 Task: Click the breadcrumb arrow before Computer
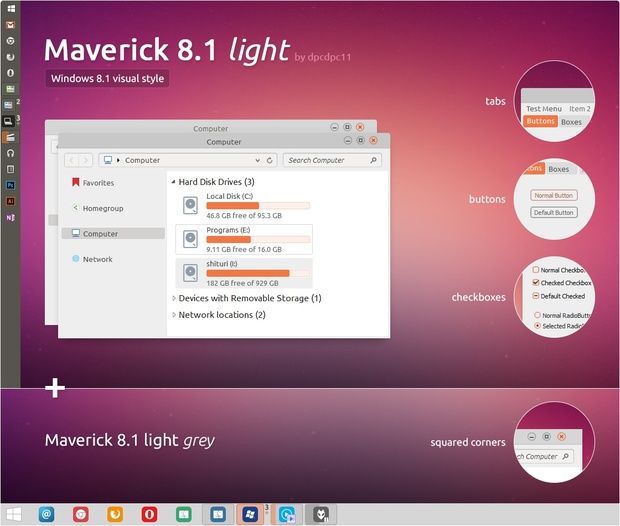(118, 160)
